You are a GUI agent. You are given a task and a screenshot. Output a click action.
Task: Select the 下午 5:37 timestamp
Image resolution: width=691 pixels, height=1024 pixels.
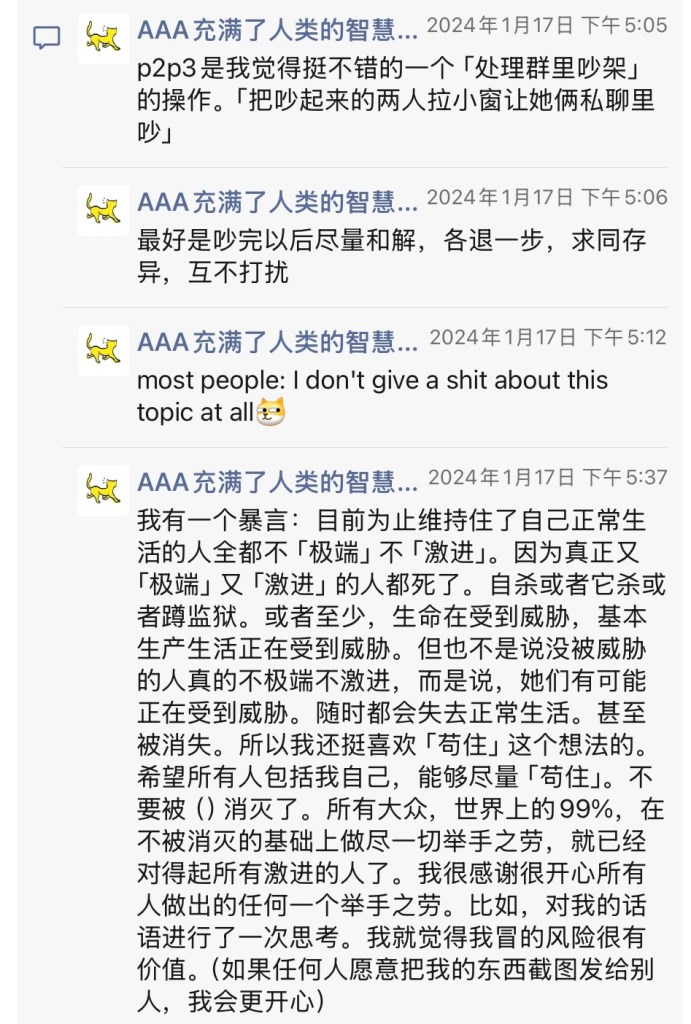[x=546, y=477]
